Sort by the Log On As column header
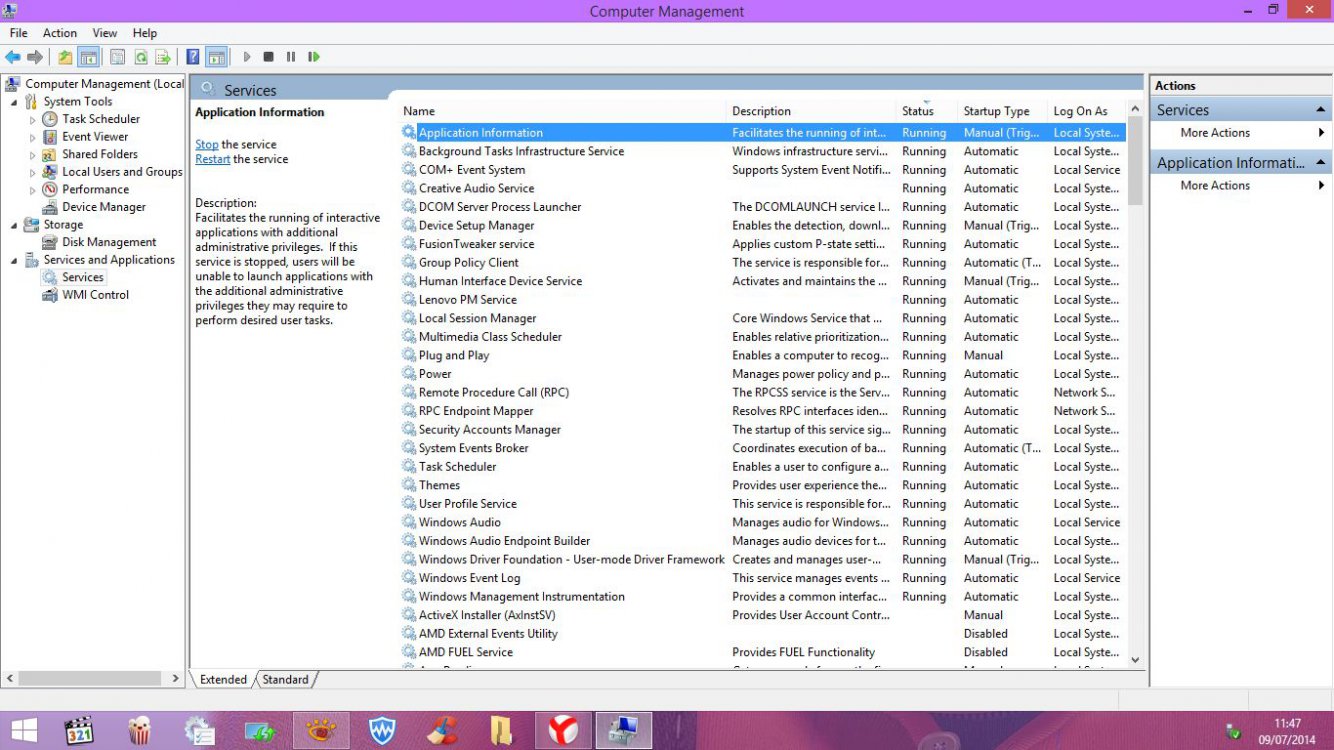This screenshot has width=1334, height=750. tap(1087, 111)
